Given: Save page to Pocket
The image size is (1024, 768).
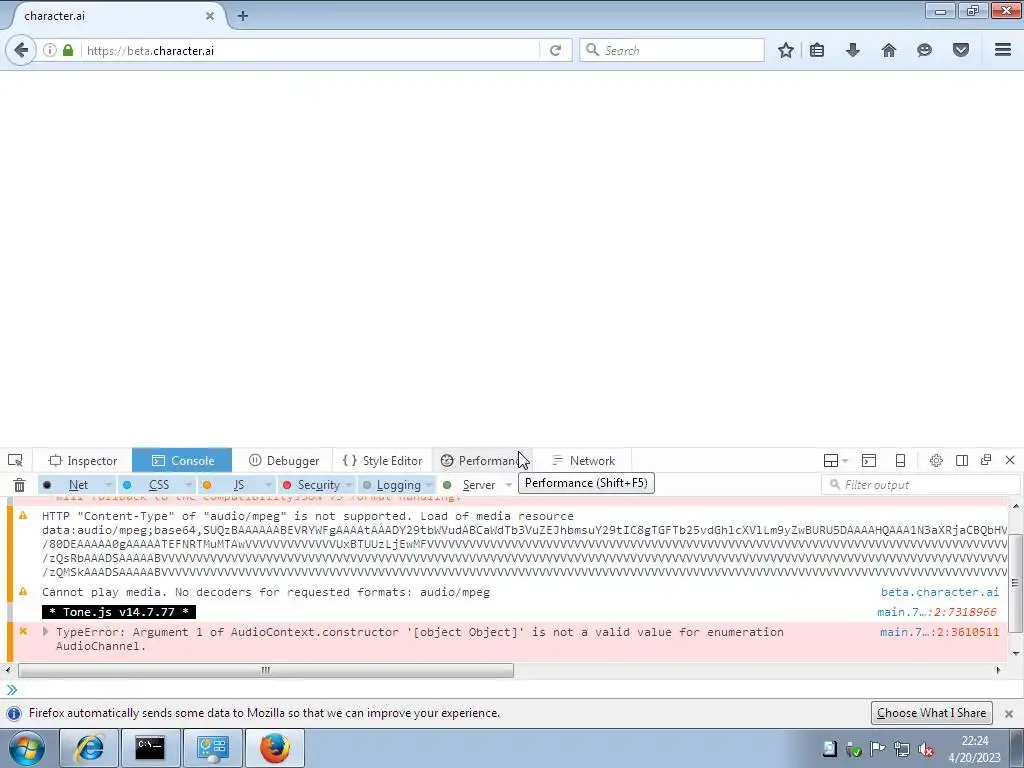Looking at the screenshot, I should (x=961, y=50).
